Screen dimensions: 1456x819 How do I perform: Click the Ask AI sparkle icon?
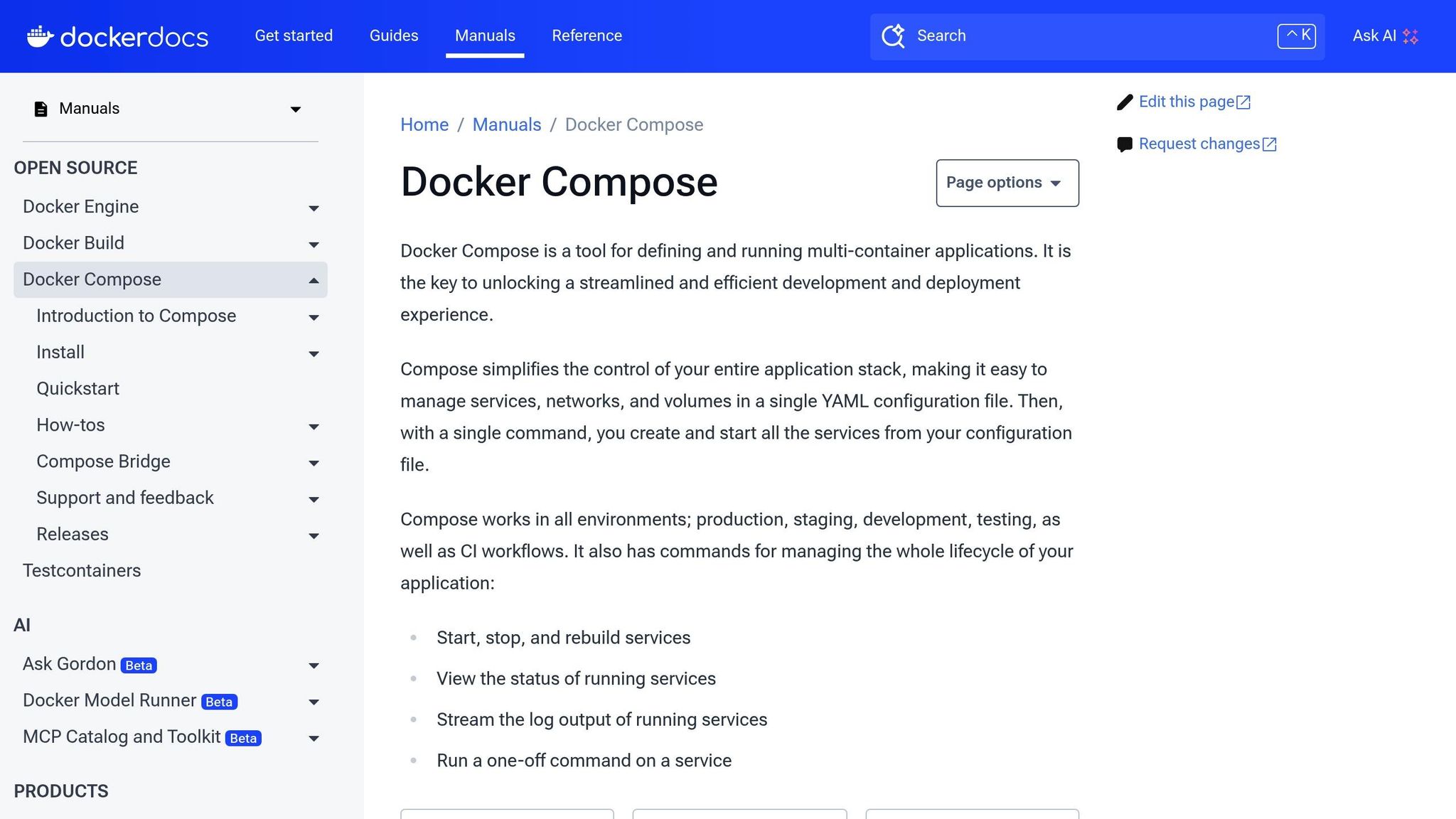point(1410,36)
